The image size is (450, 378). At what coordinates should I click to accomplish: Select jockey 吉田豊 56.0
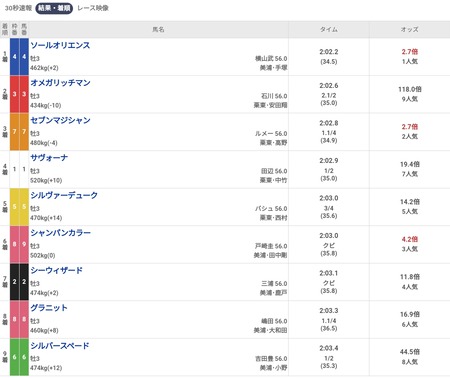(271, 359)
